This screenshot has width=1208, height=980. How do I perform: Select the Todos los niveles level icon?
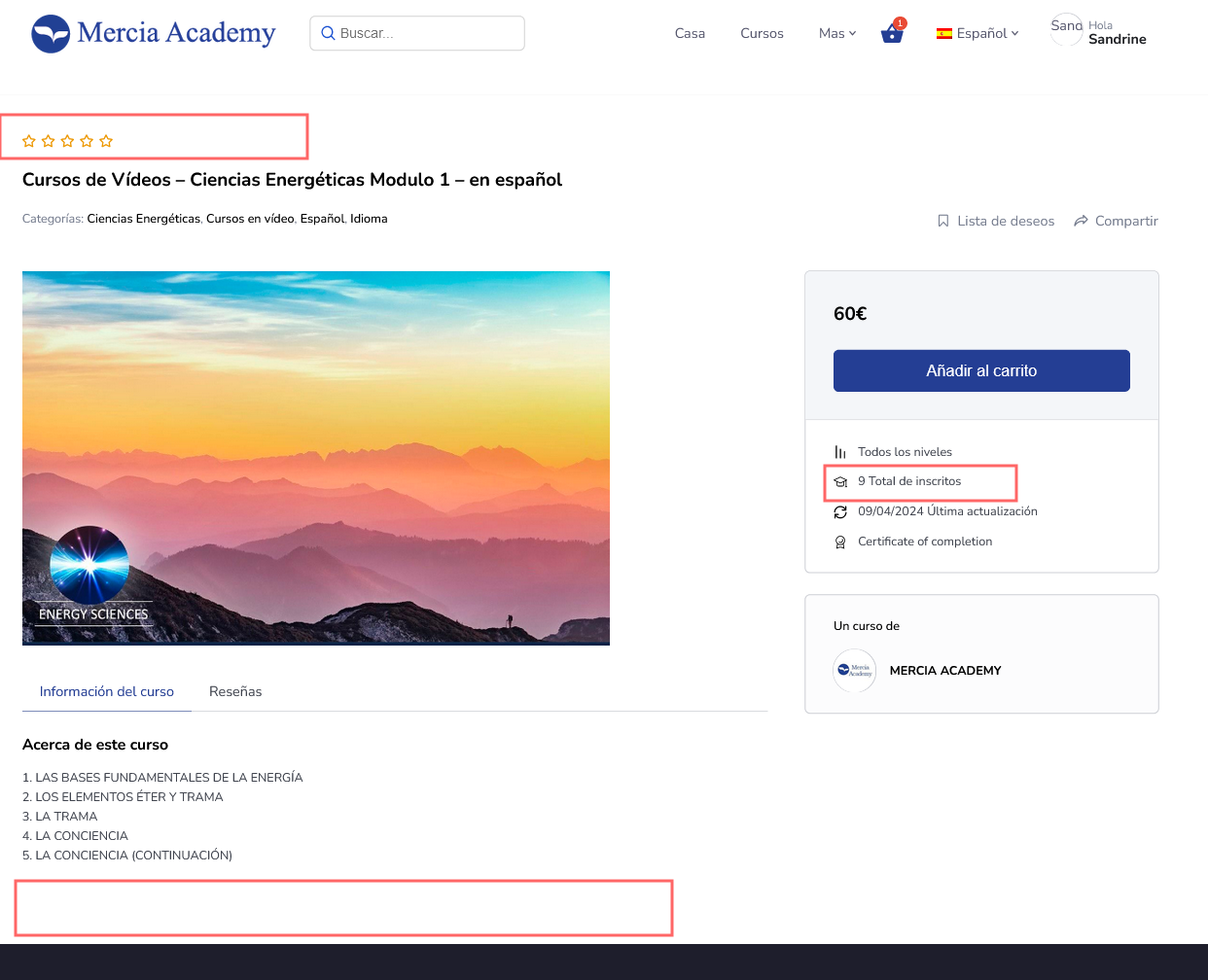[840, 452]
